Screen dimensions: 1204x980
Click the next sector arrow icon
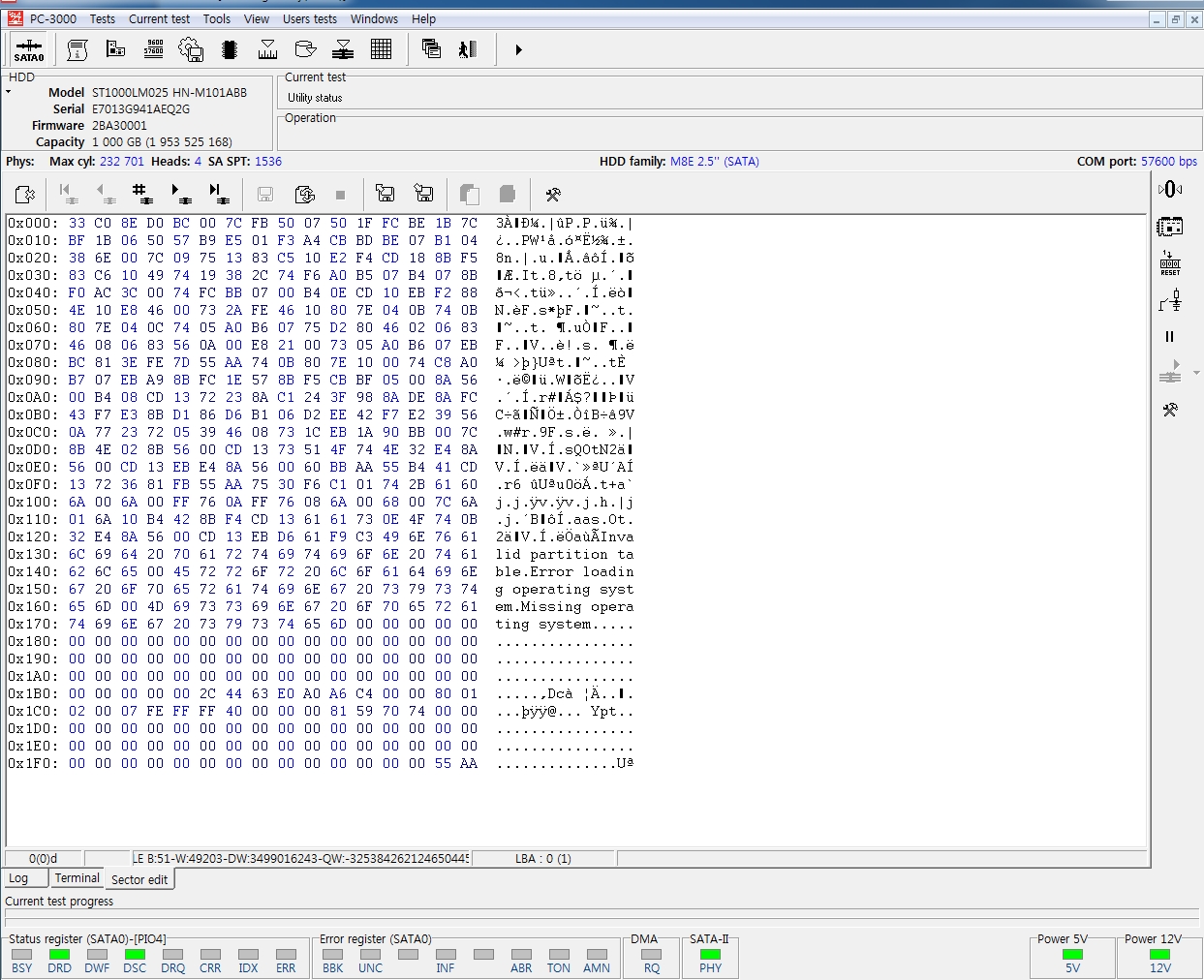pyautogui.click(x=180, y=194)
